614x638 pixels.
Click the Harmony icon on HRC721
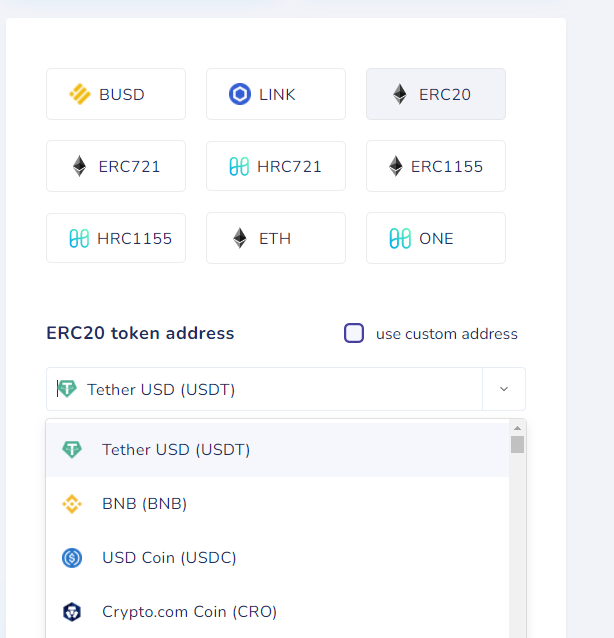239,167
